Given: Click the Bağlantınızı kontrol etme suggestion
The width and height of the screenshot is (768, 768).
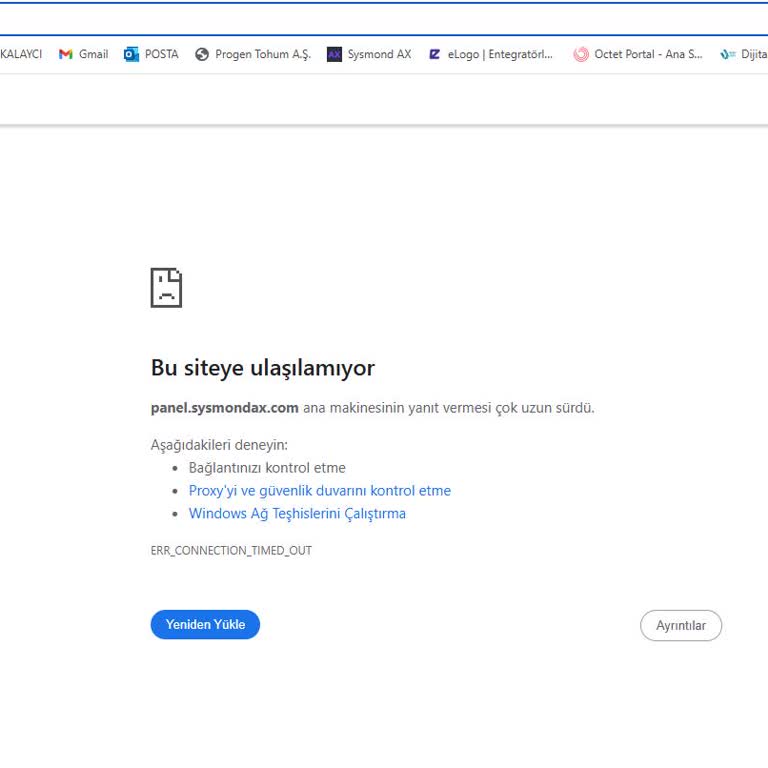Looking at the screenshot, I should [x=267, y=468].
